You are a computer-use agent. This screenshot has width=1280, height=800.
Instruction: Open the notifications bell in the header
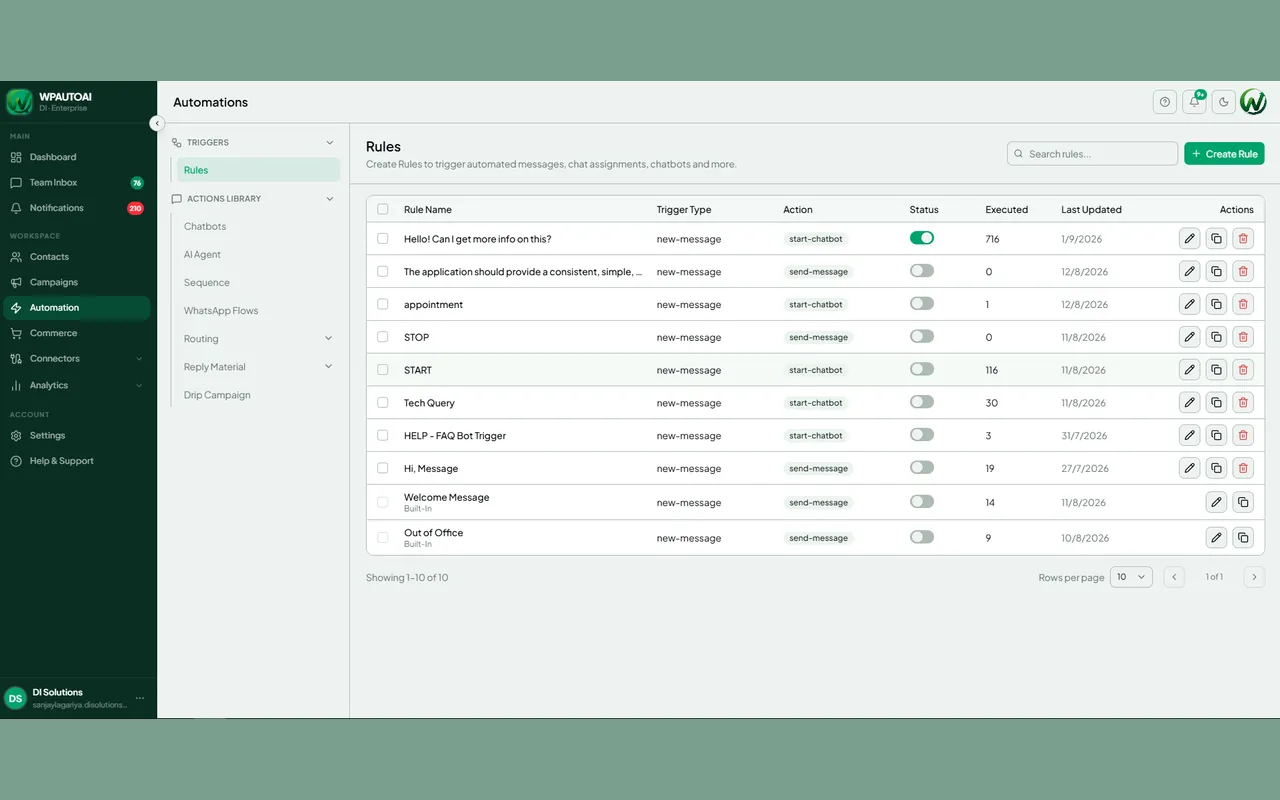pyautogui.click(x=1194, y=102)
